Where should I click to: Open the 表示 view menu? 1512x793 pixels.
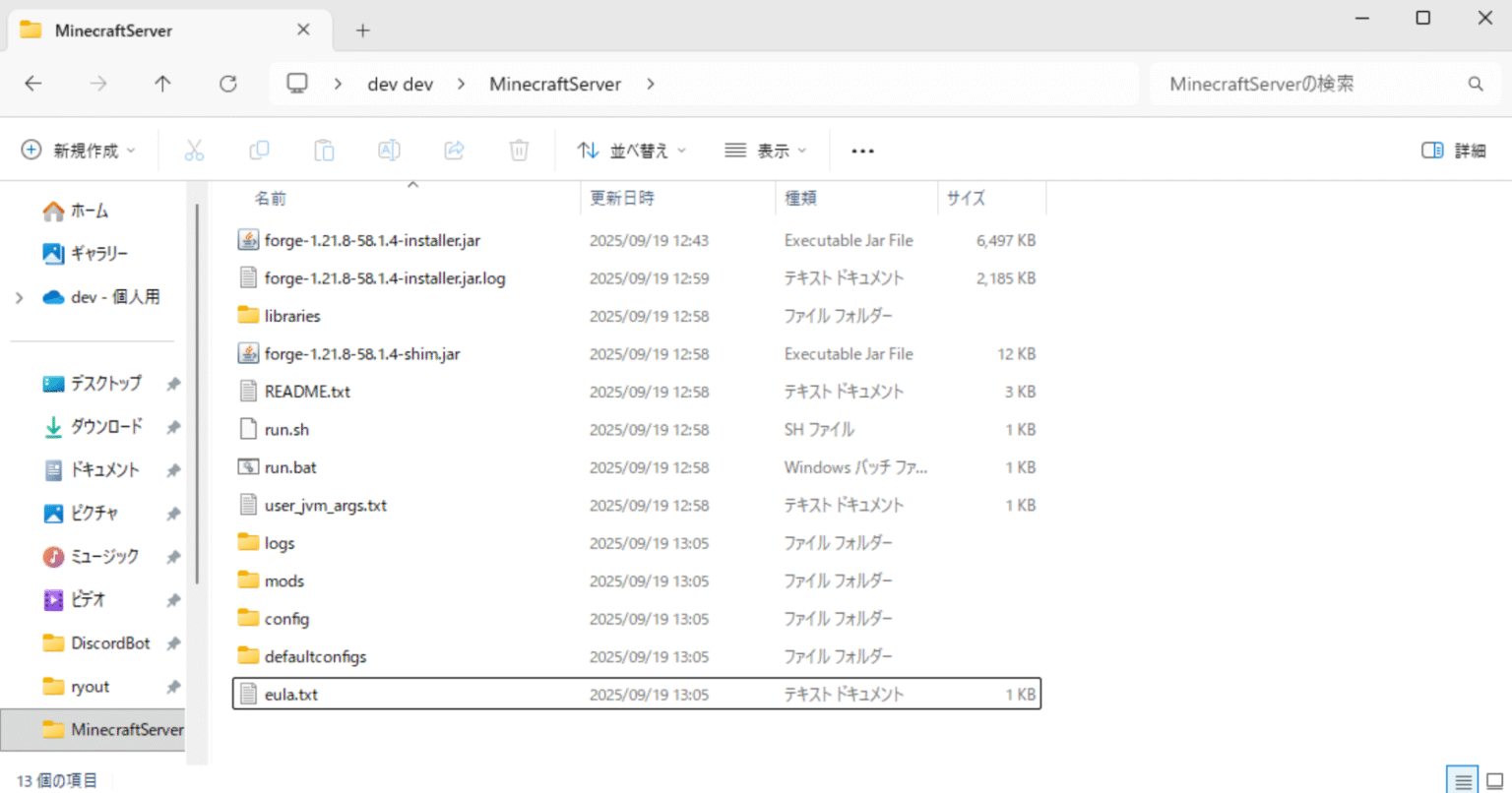pos(766,151)
